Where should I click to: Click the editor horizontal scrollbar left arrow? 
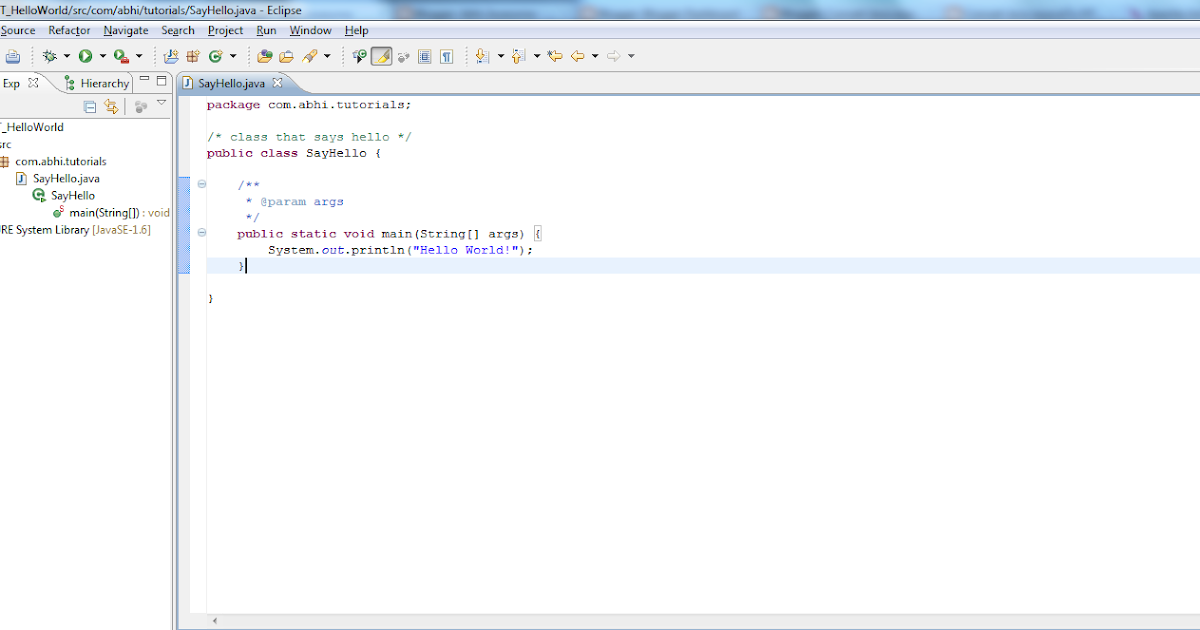pyautogui.click(x=215, y=621)
